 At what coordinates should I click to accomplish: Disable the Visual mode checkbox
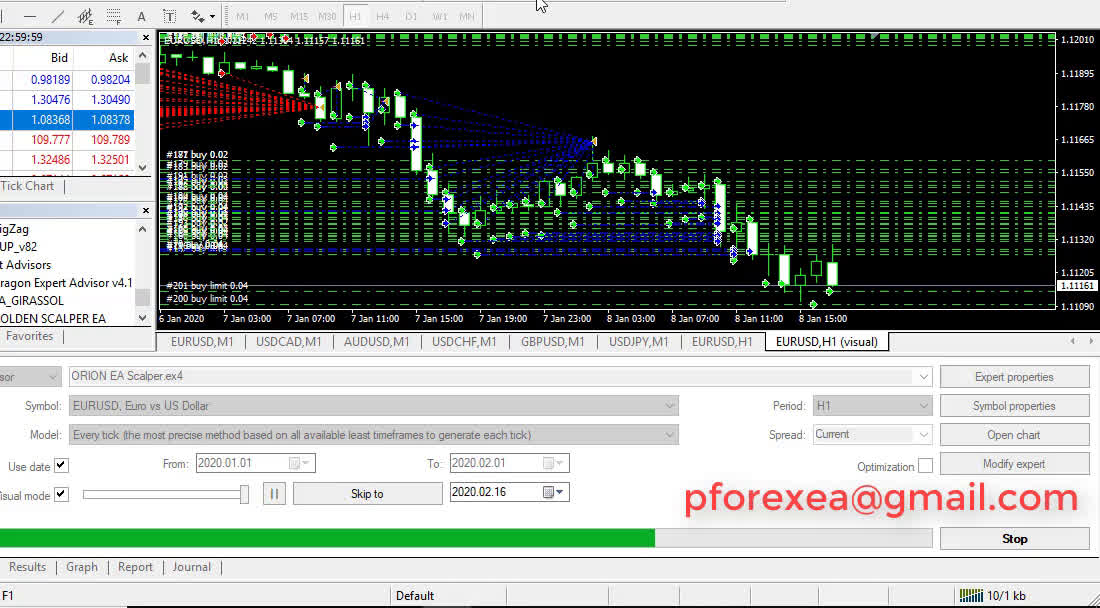click(x=61, y=495)
